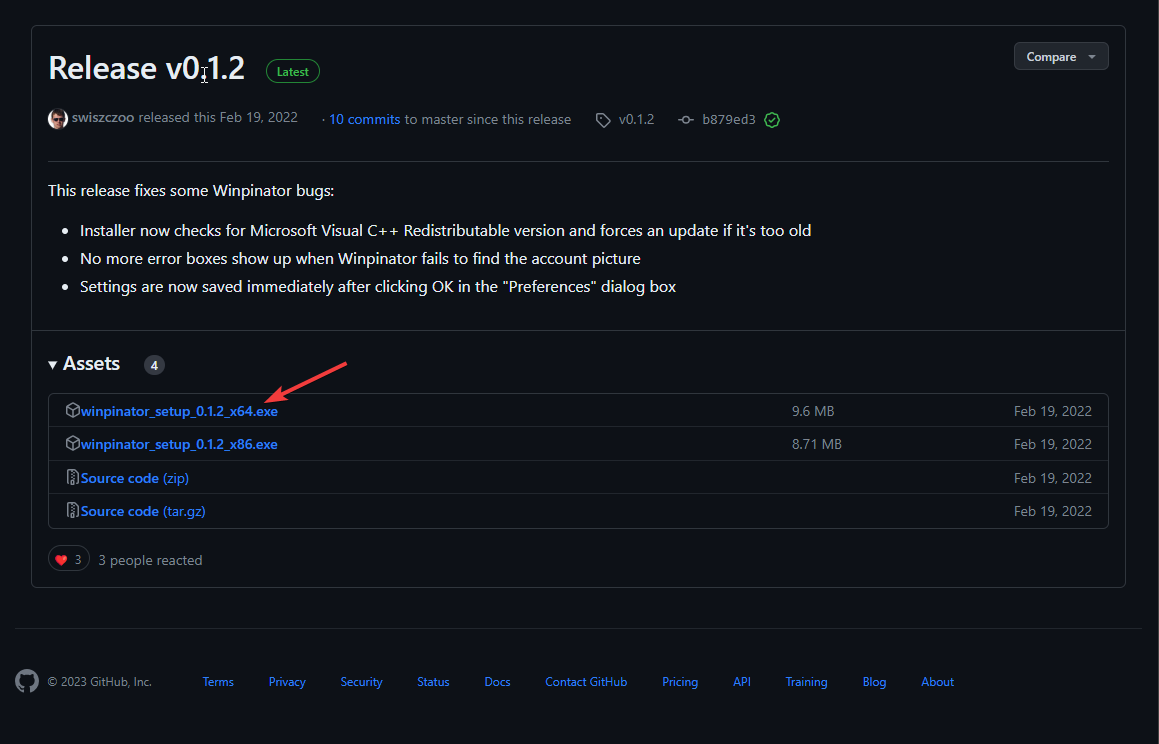
Task: Open the swiszczoo profile link
Action: click(103, 117)
